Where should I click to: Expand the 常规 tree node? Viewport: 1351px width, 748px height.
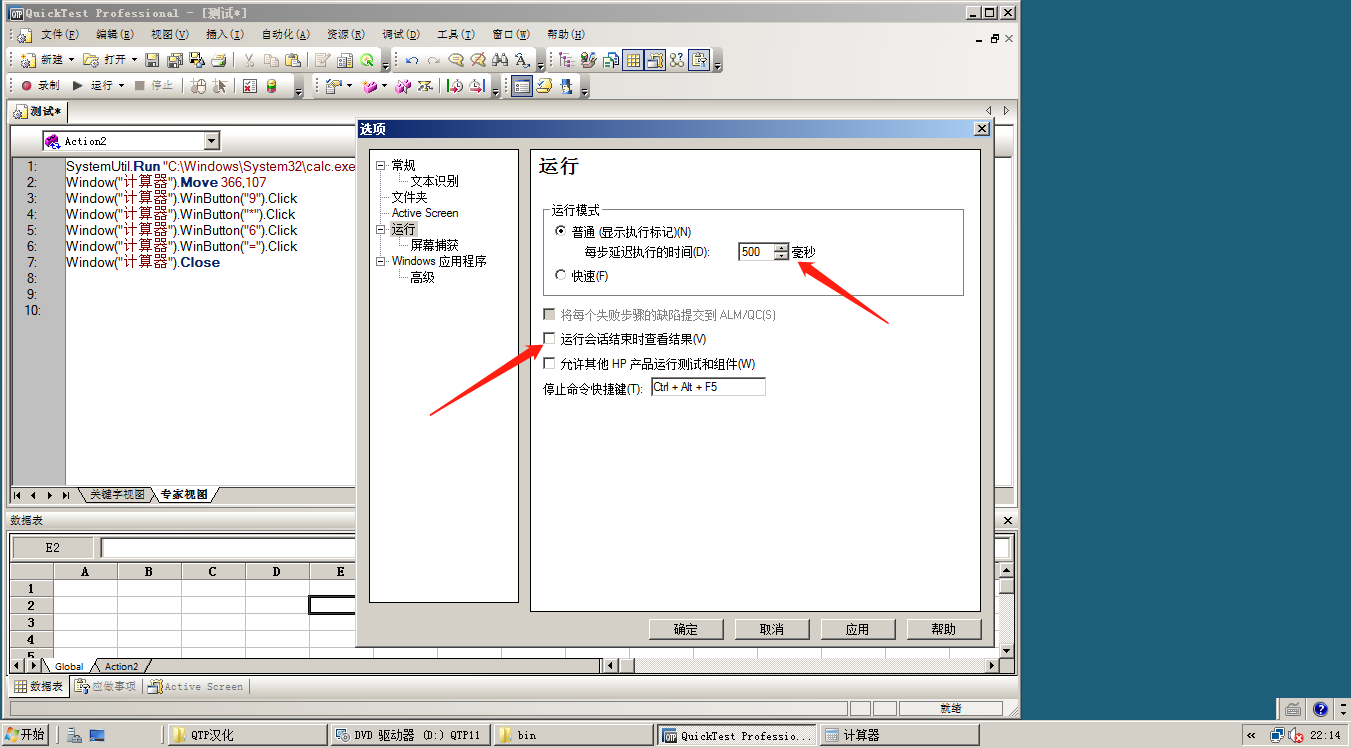pos(379,164)
